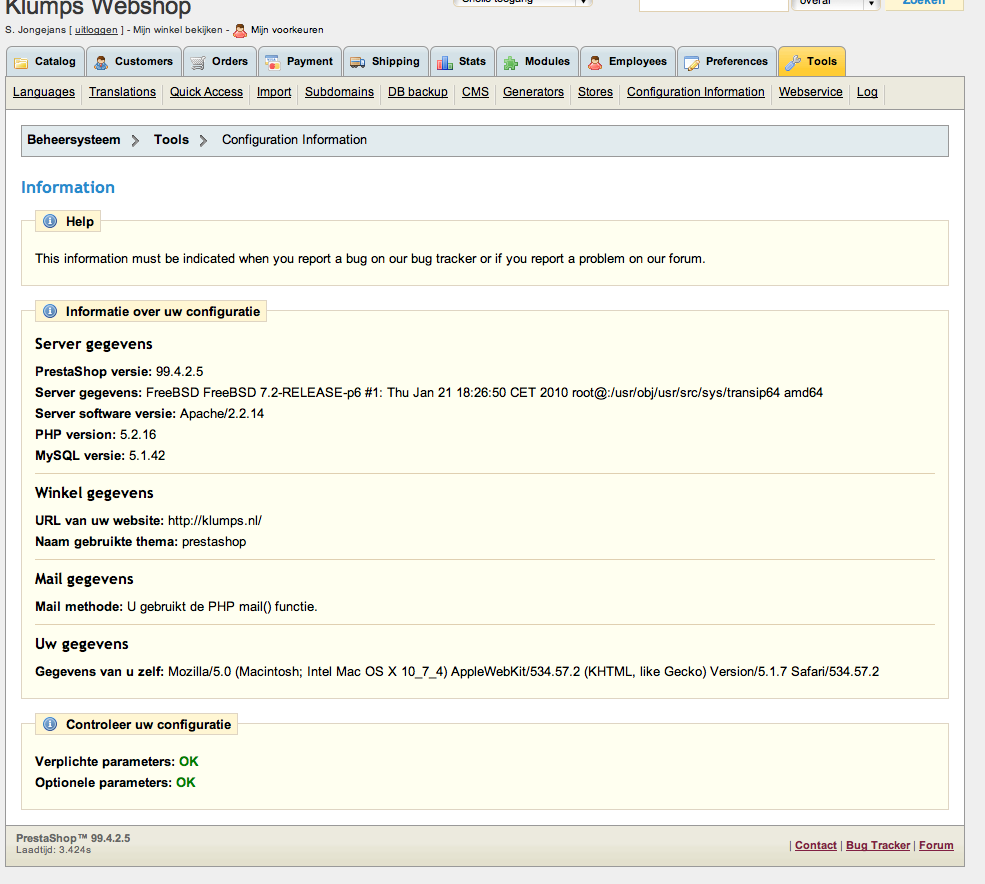Image resolution: width=985 pixels, height=884 pixels.
Task: Open the Contact footer link
Action: tap(816, 845)
